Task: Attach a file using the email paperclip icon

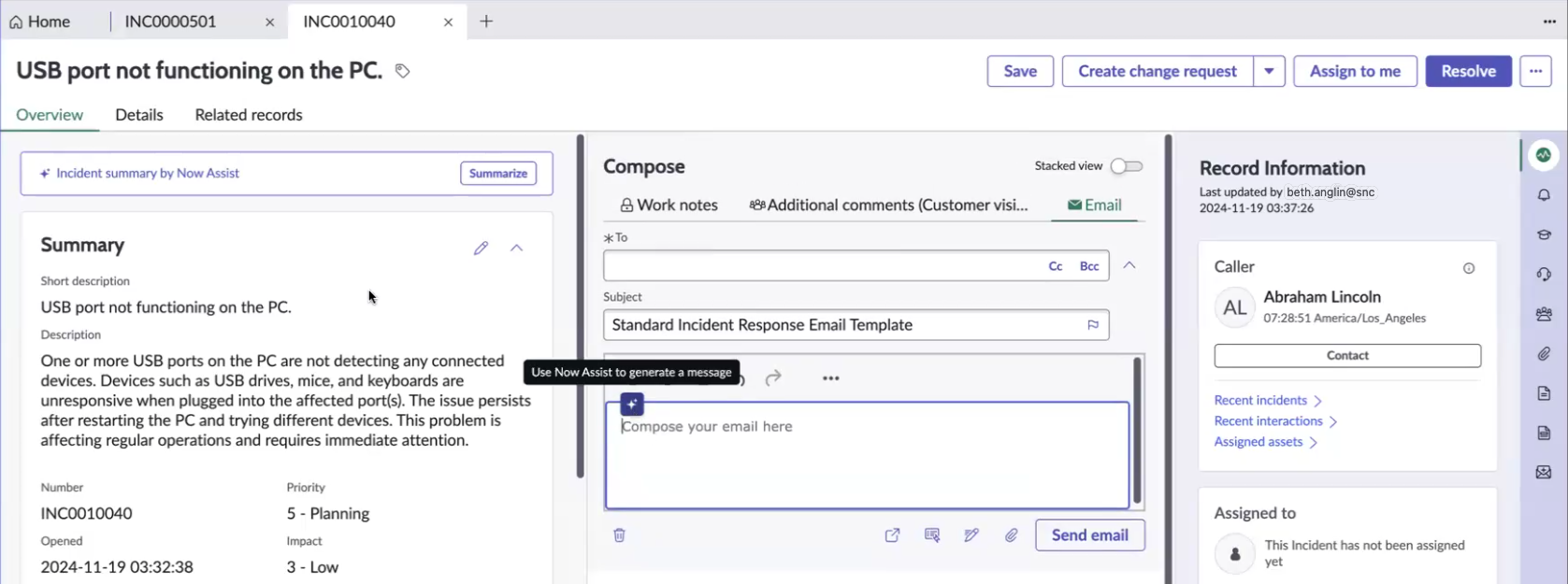Action: pos(1012,535)
